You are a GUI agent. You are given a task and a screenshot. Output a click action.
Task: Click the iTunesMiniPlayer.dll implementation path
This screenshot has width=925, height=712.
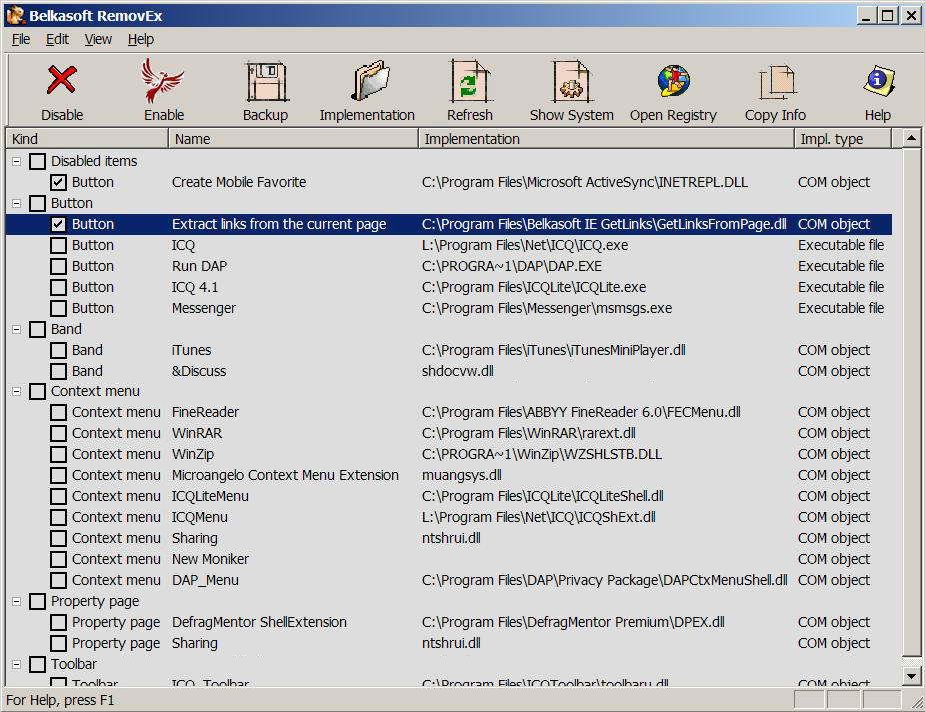[x=553, y=350]
